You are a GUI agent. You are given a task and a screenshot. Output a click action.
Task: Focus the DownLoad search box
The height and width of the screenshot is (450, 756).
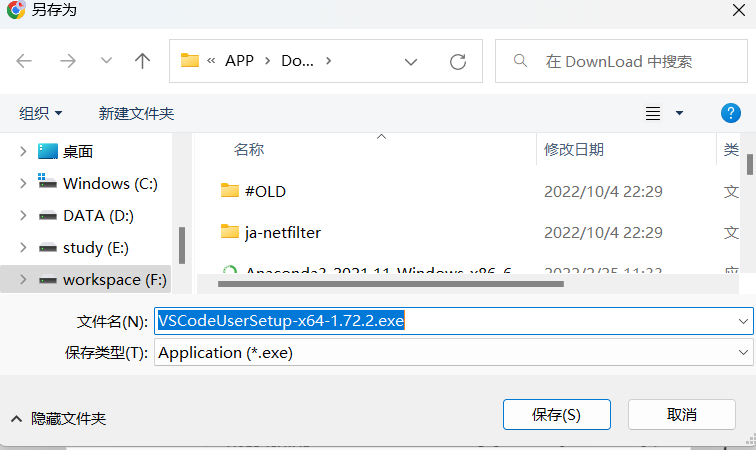click(621, 61)
